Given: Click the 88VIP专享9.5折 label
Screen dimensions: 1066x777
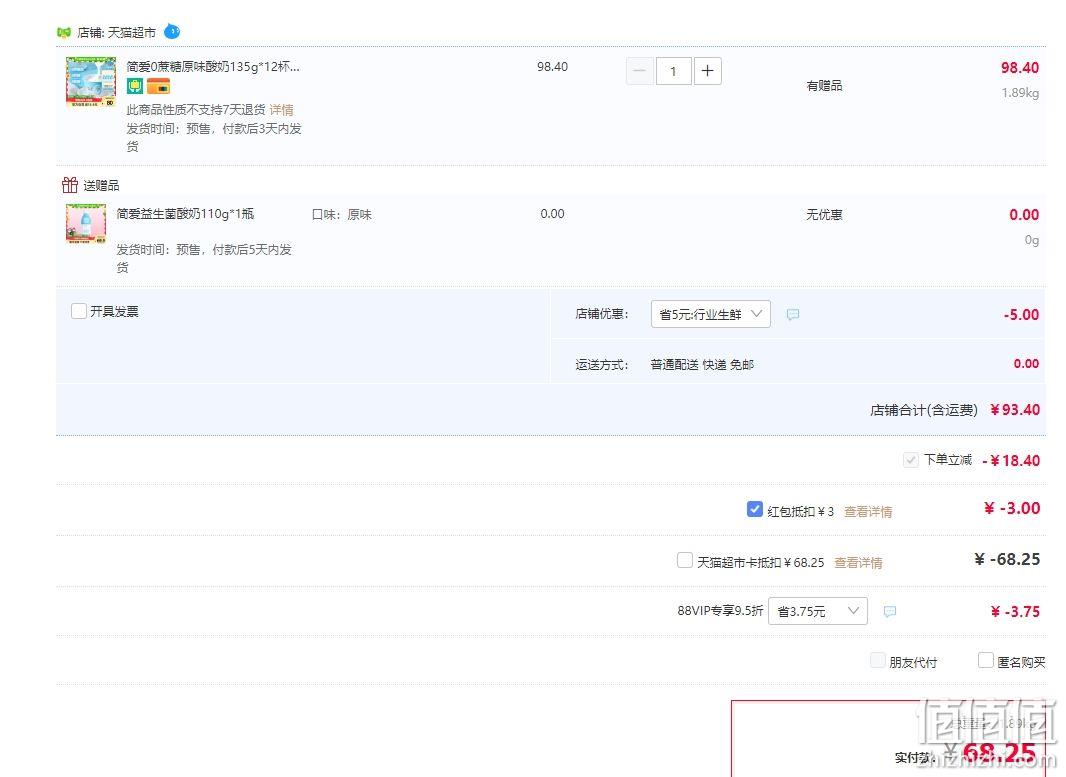Looking at the screenshot, I should click(720, 610).
